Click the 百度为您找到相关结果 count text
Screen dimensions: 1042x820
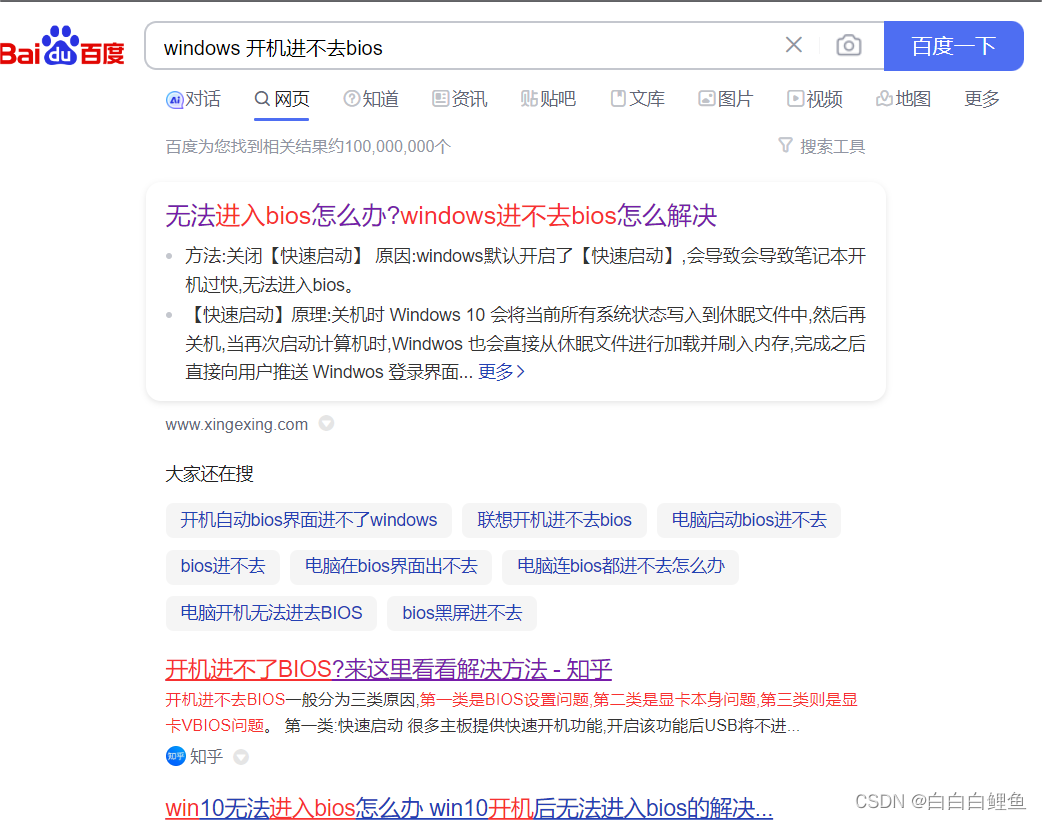pos(308,146)
